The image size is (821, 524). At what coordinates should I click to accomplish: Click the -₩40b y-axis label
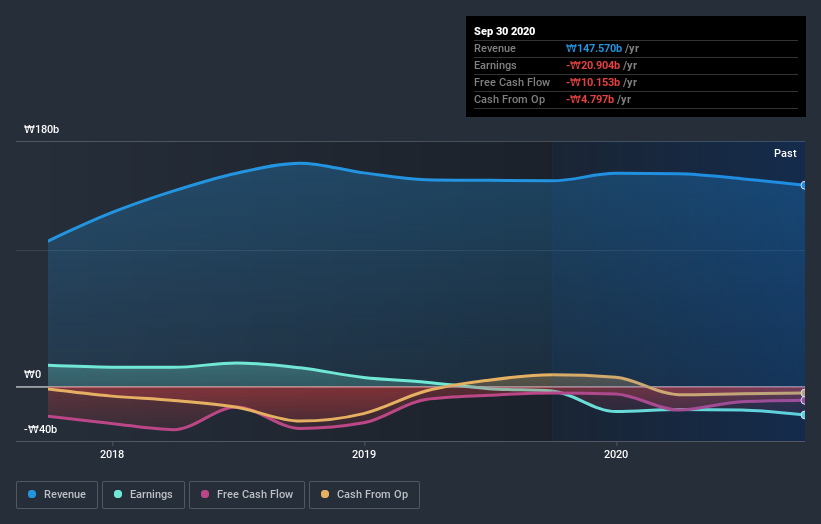(x=40, y=429)
